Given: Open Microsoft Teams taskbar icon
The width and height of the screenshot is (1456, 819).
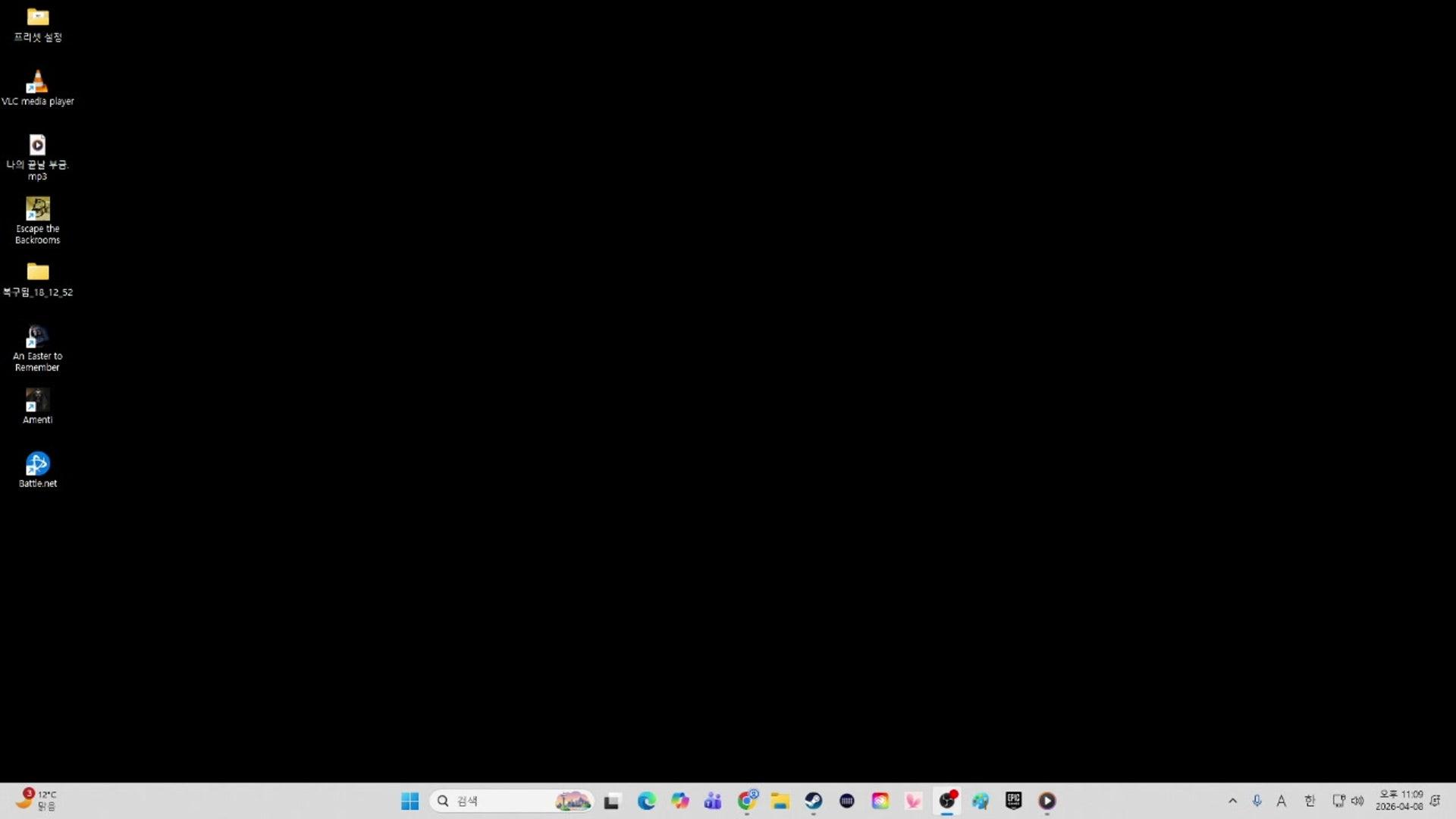Looking at the screenshot, I should [713, 801].
